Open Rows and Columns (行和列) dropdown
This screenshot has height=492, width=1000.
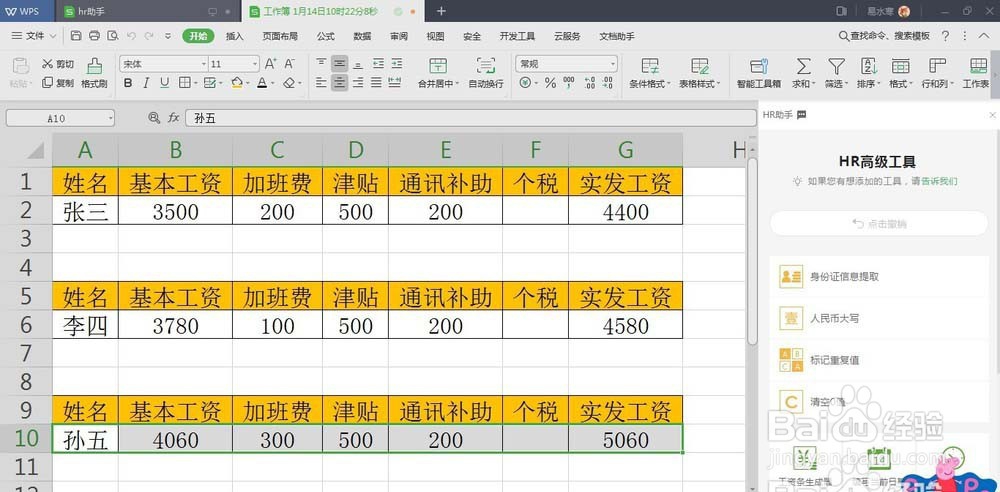click(937, 73)
